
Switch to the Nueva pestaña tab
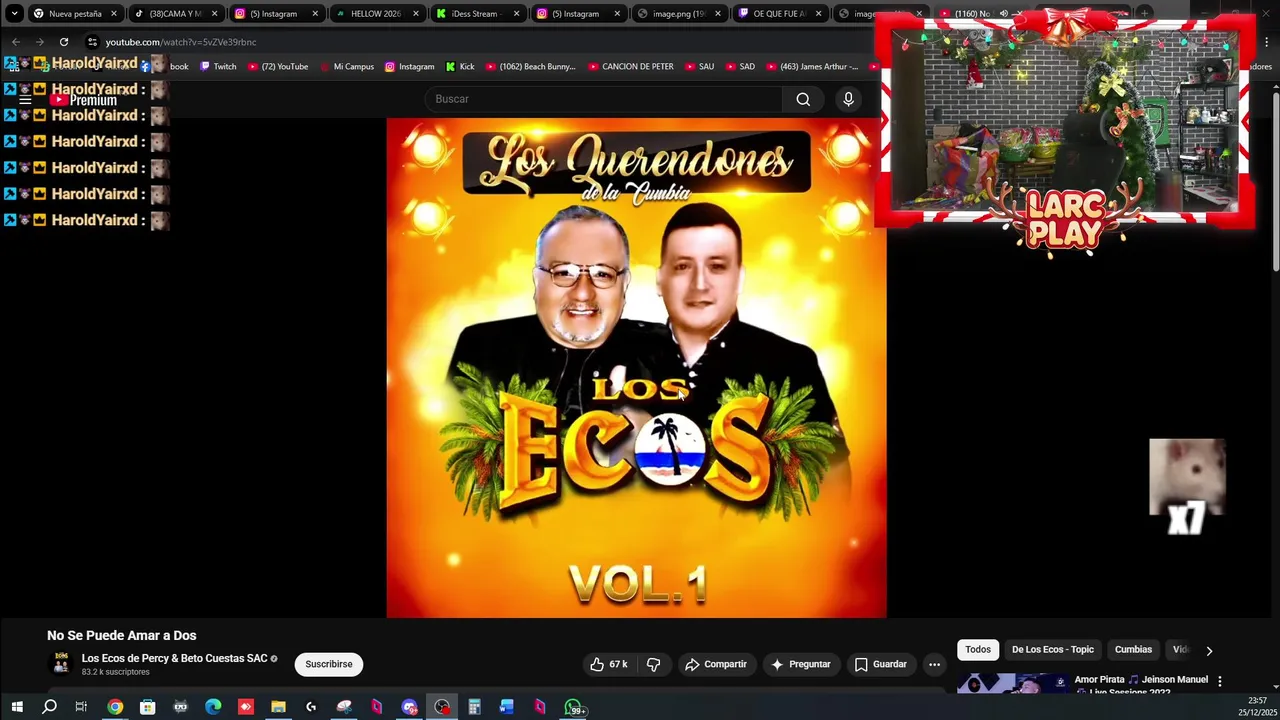coord(75,14)
